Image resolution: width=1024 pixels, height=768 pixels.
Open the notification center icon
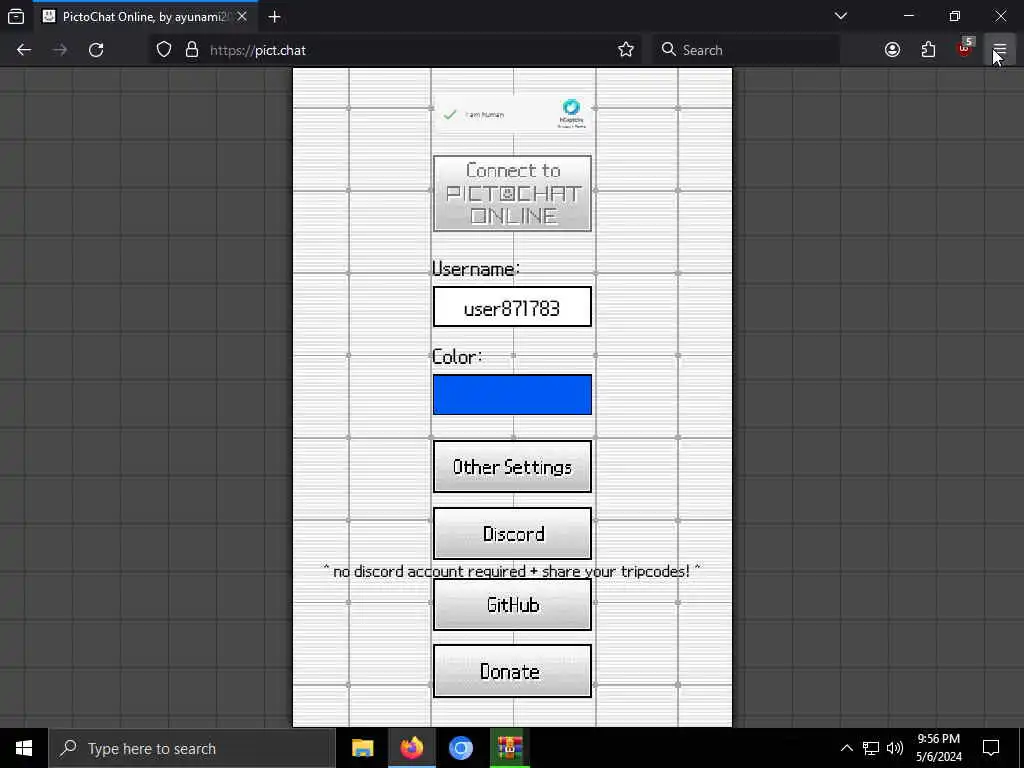[x=991, y=748]
